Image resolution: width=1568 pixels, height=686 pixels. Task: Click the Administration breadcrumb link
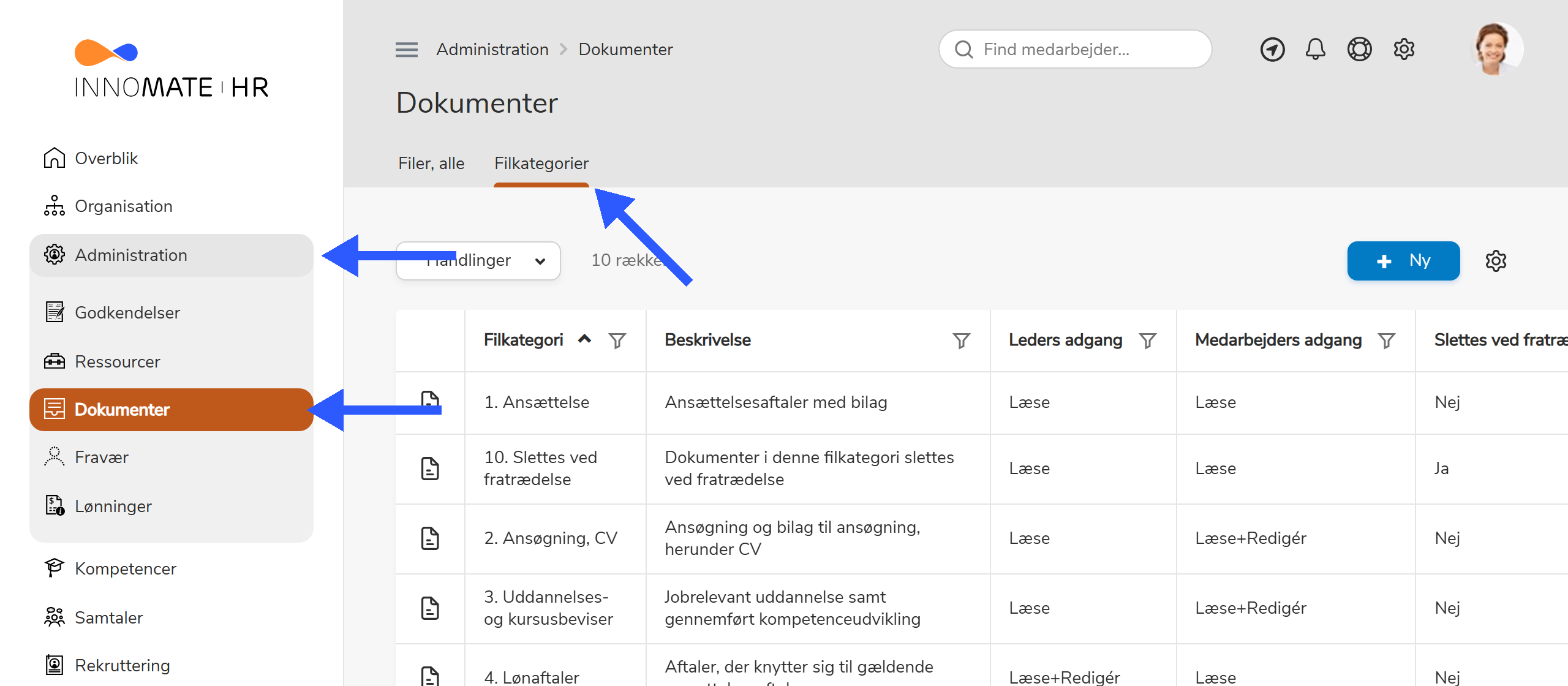(492, 50)
